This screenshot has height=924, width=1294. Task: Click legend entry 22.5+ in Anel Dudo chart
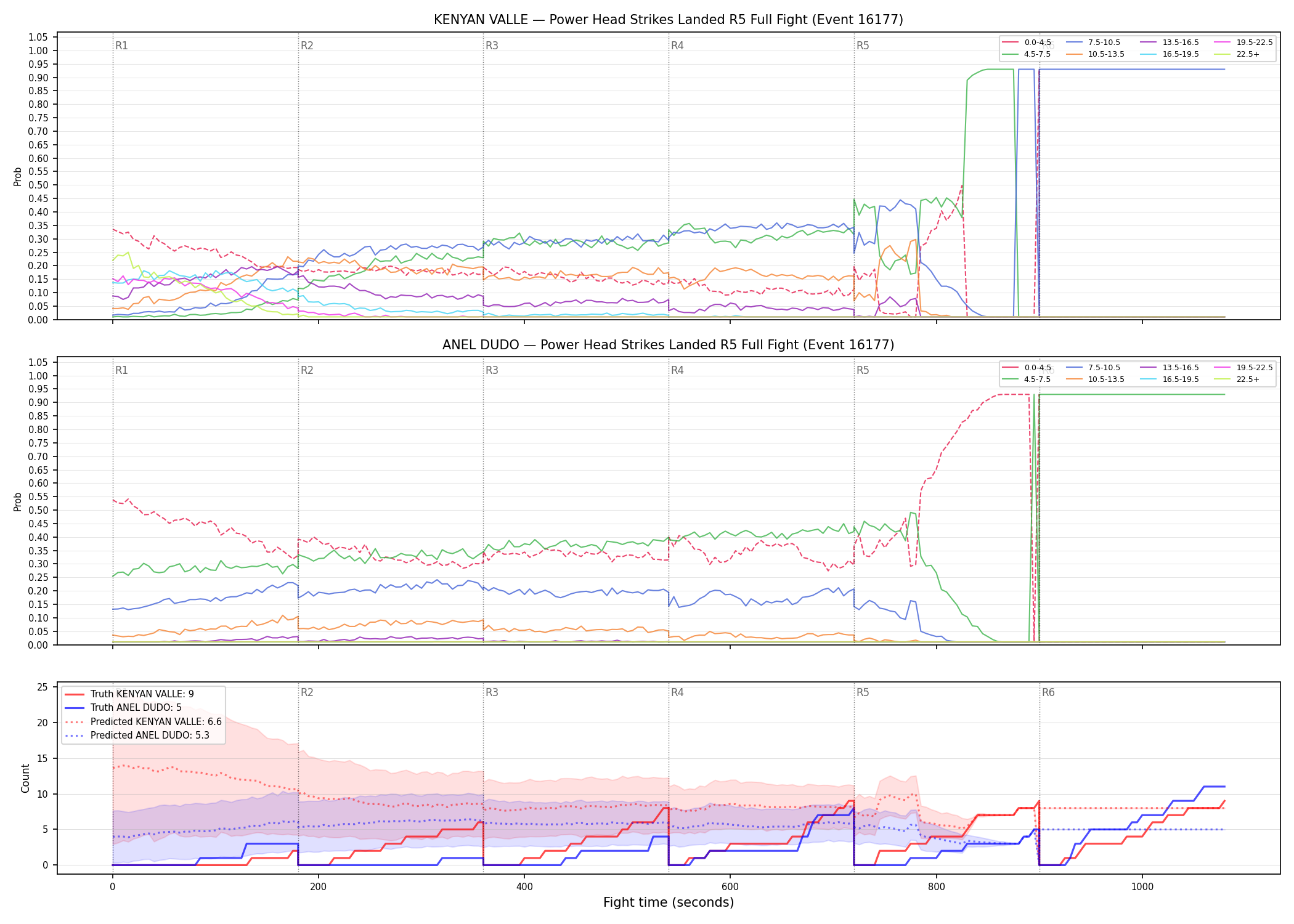1237,379
